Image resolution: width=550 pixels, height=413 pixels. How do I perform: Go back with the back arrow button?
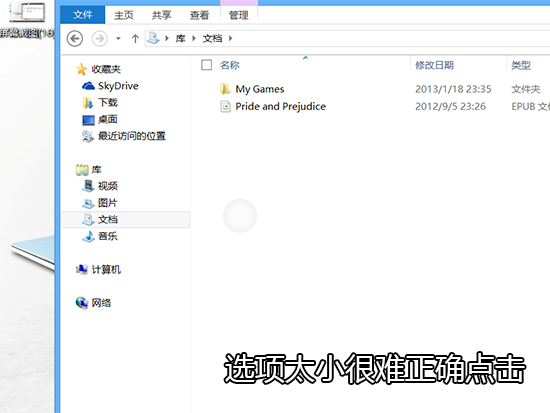tap(75, 38)
